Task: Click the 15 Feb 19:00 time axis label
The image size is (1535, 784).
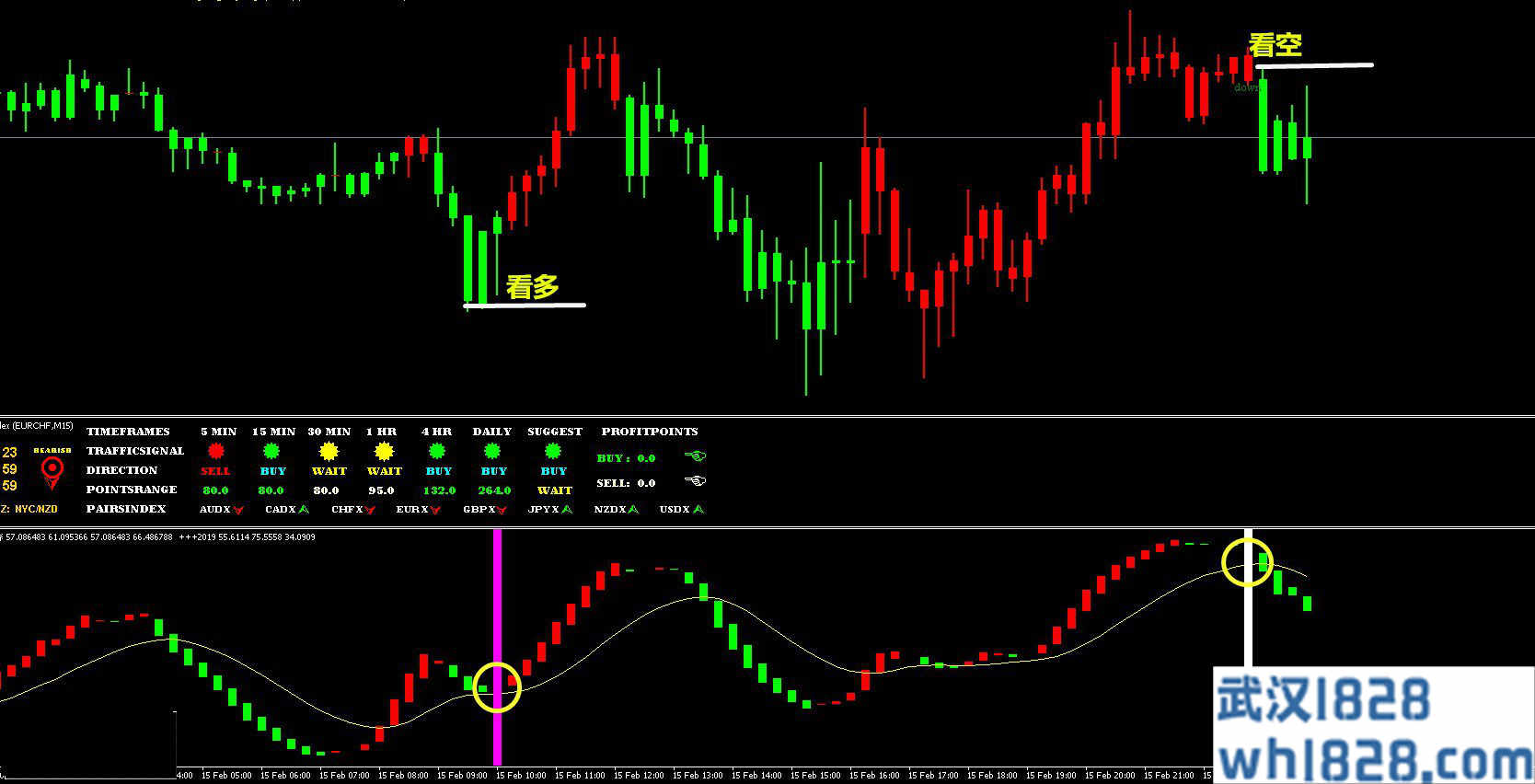Action: point(1051,775)
